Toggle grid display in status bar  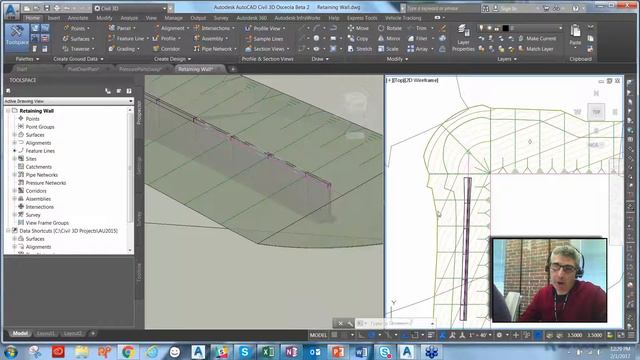coord(335,335)
